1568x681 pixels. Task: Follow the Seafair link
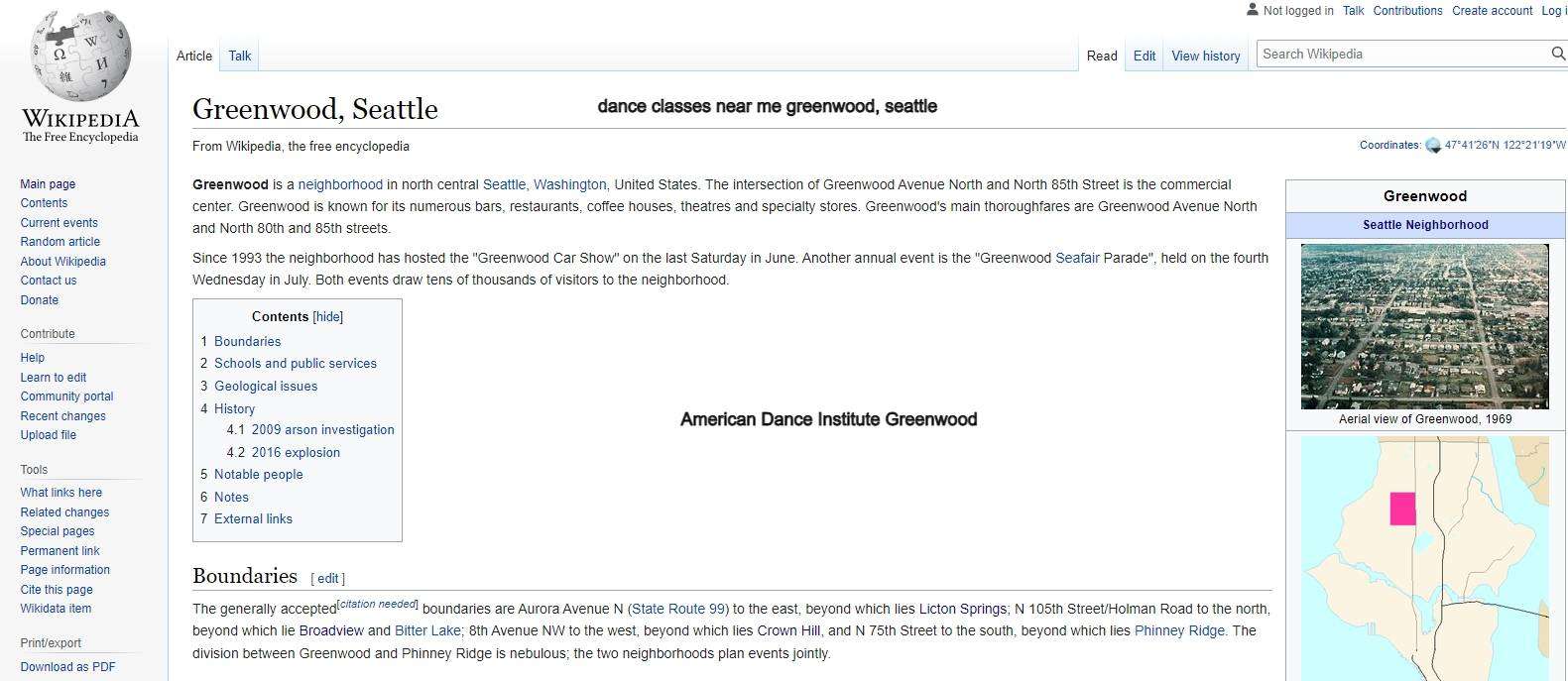click(x=1077, y=259)
